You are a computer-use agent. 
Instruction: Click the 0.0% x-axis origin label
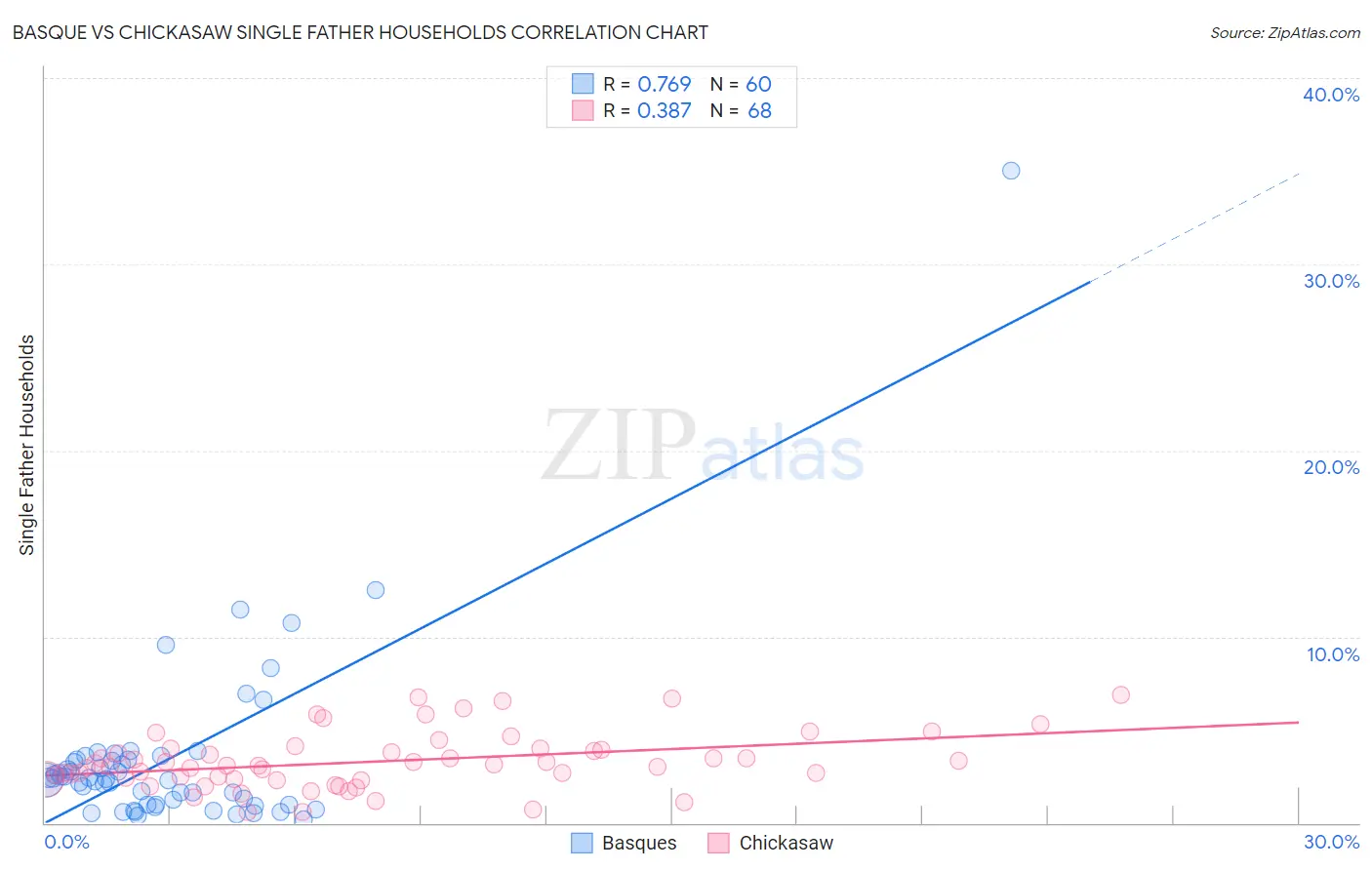pos(67,842)
